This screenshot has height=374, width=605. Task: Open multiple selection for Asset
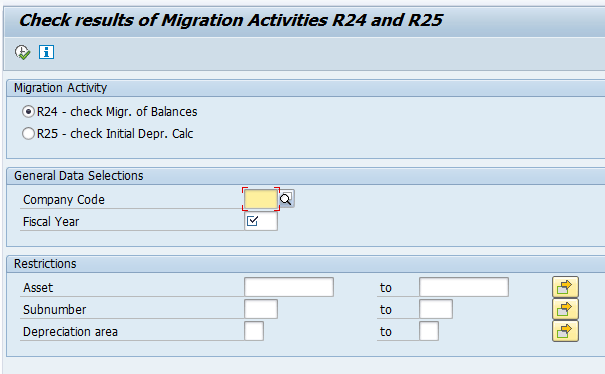[565, 287]
